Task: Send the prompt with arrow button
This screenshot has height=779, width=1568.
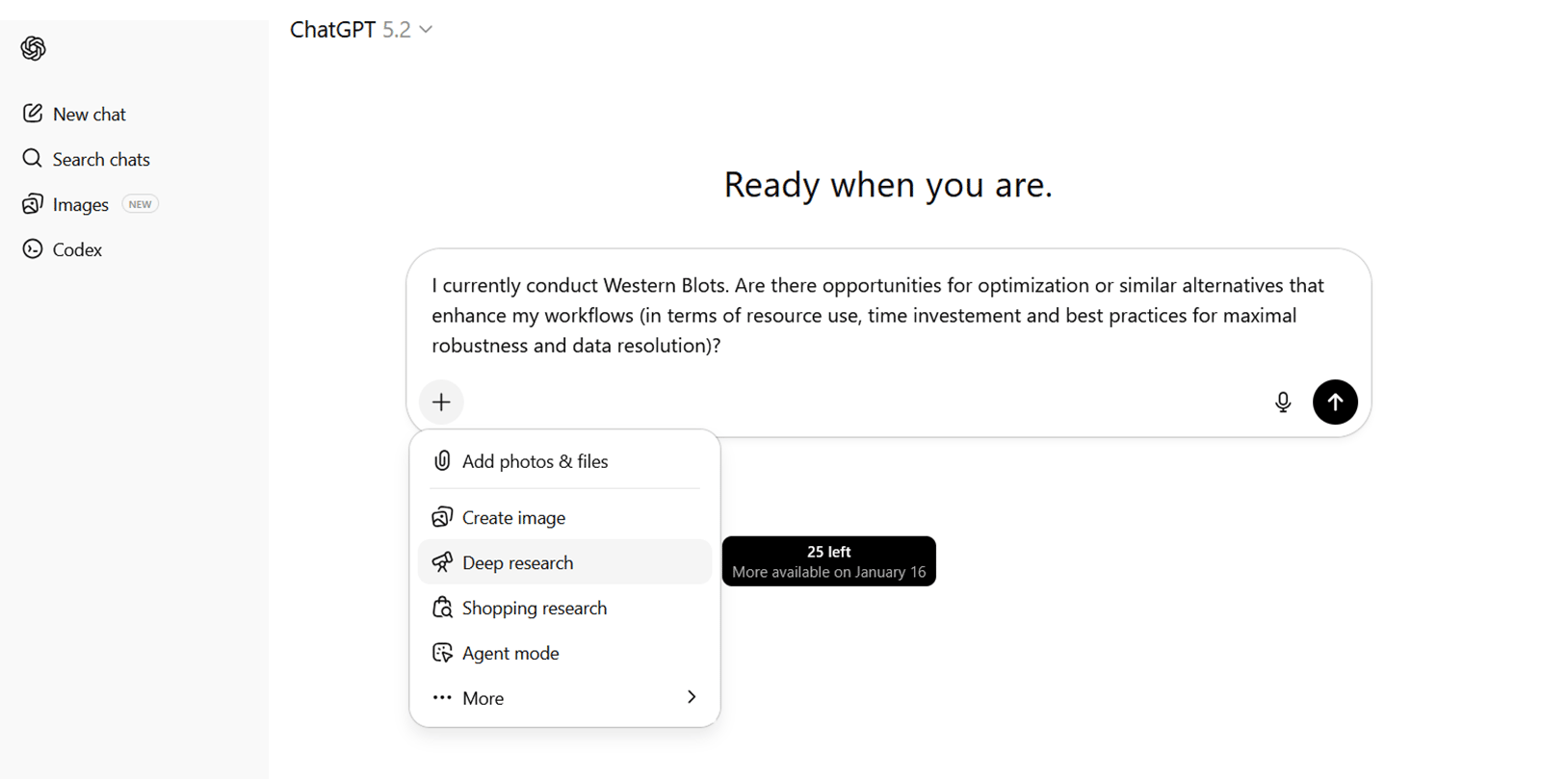Action: [x=1335, y=402]
